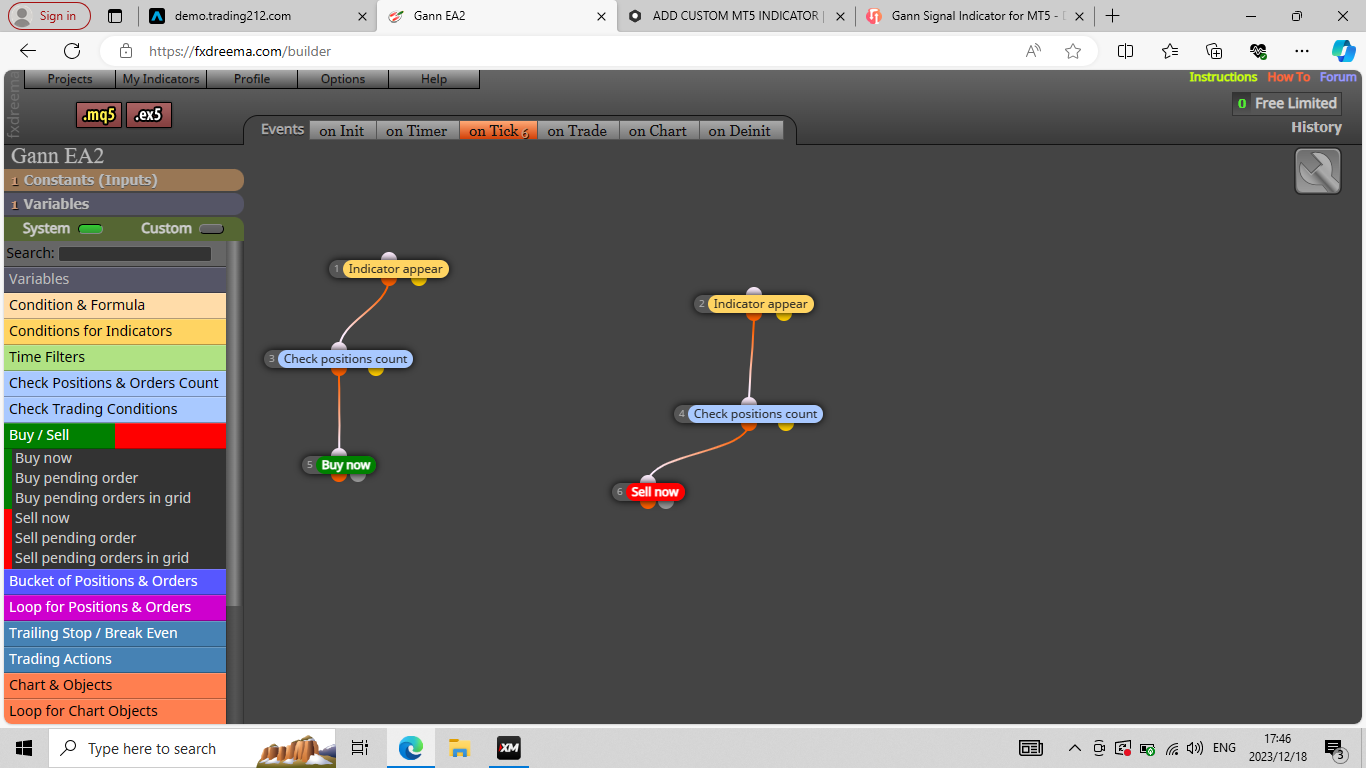Viewport: 1366px width, 768px height.
Task: Expand the Time Filters category
Action: 115,357
